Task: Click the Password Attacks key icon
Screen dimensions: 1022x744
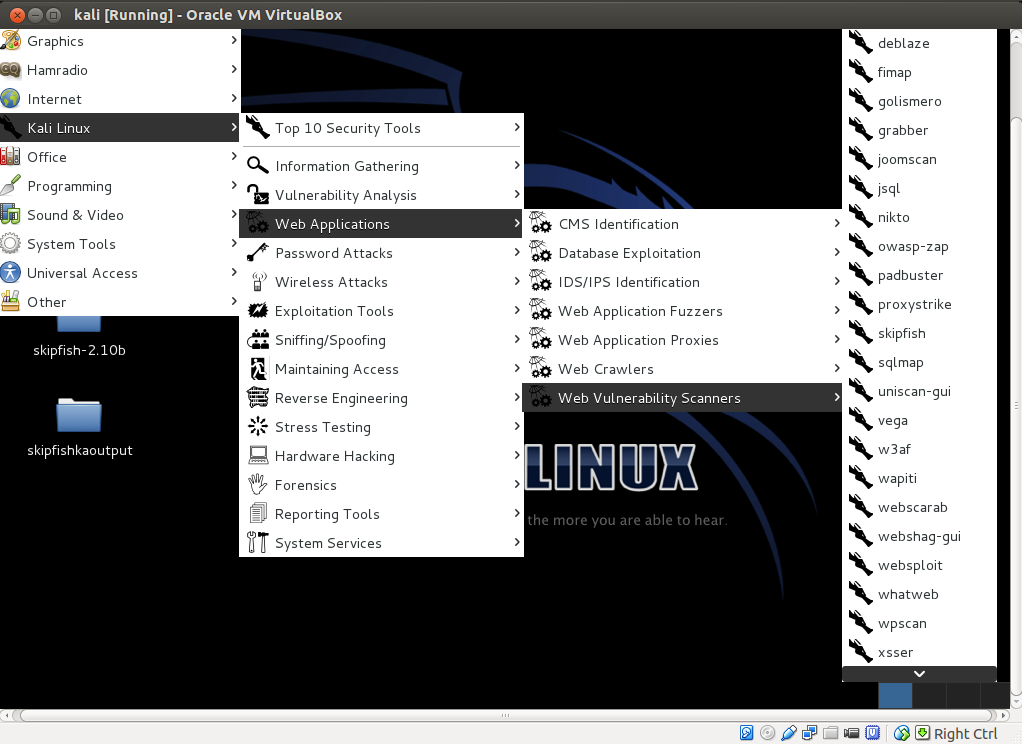Action: [x=258, y=252]
